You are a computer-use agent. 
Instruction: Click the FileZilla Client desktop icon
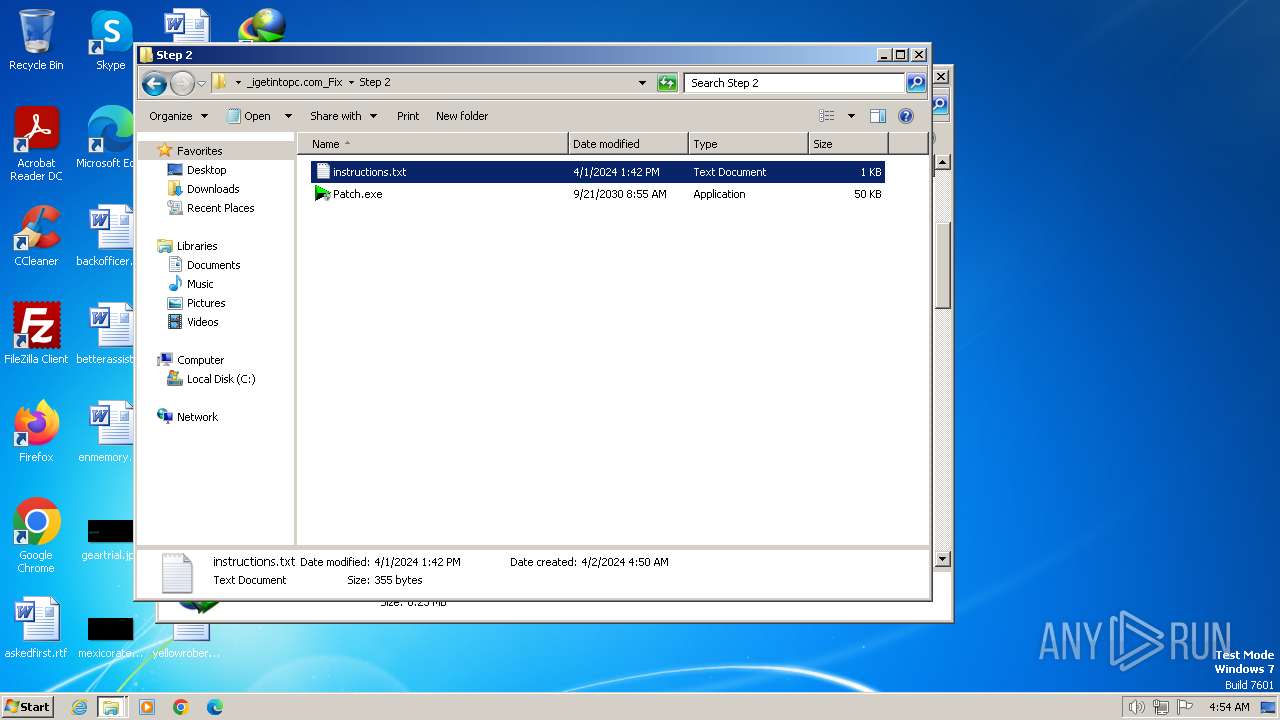[36, 334]
